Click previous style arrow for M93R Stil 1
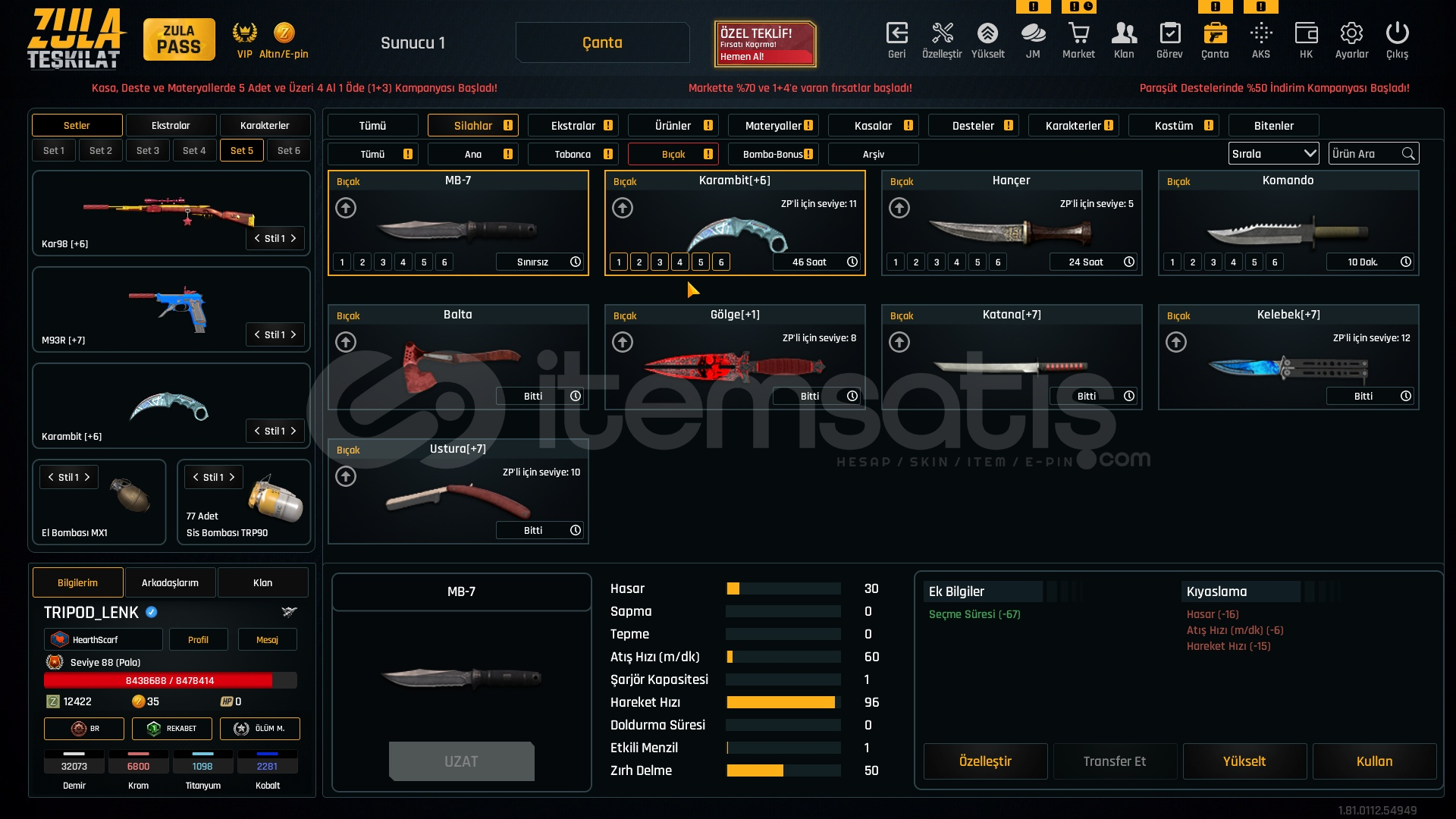The width and height of the screenshot is (1456, 819). point(257,334)
